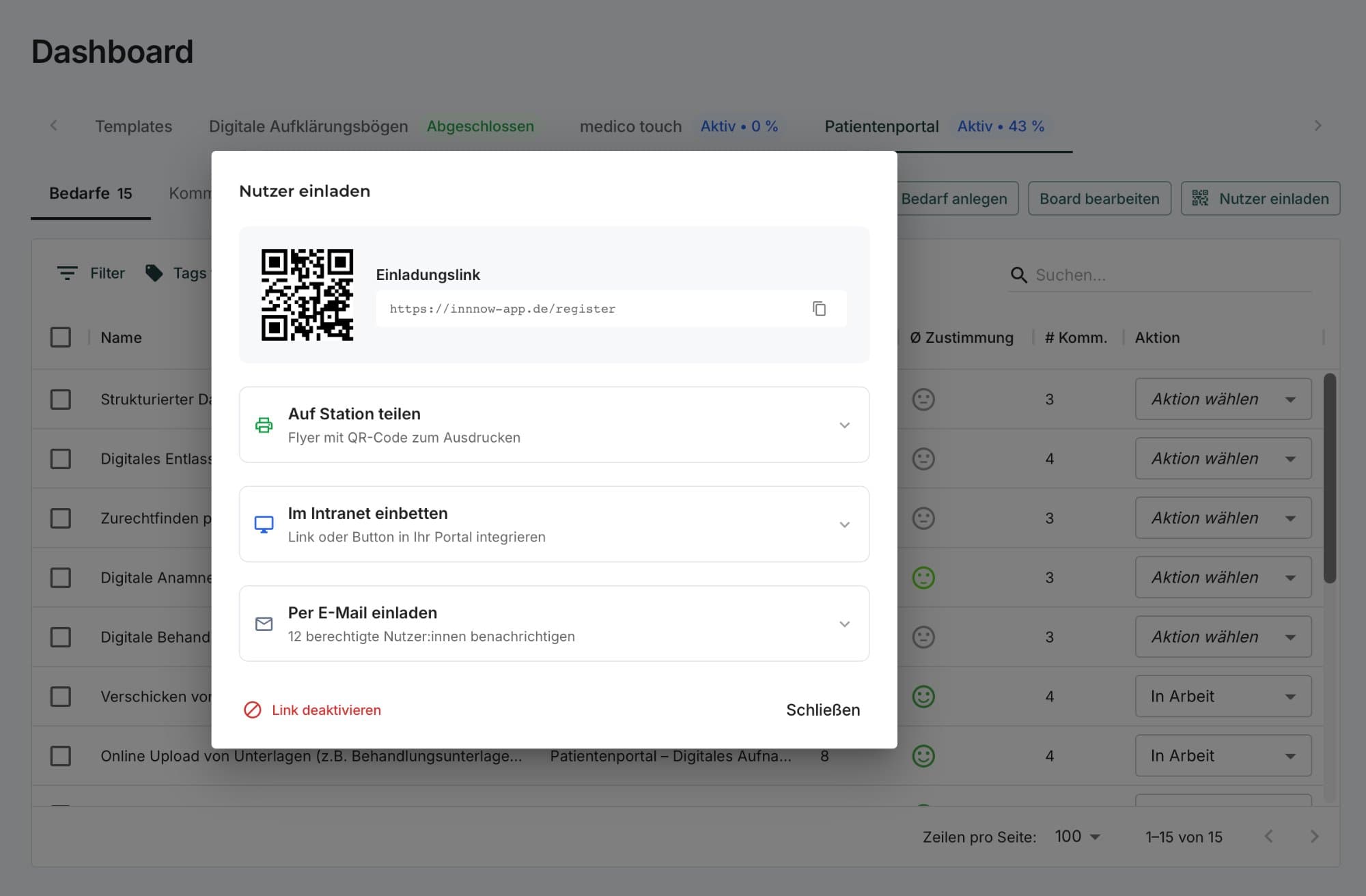The height and width of the screenshot is (896, 1366).
Task: Open the Filter list icon
Action: 67,273
